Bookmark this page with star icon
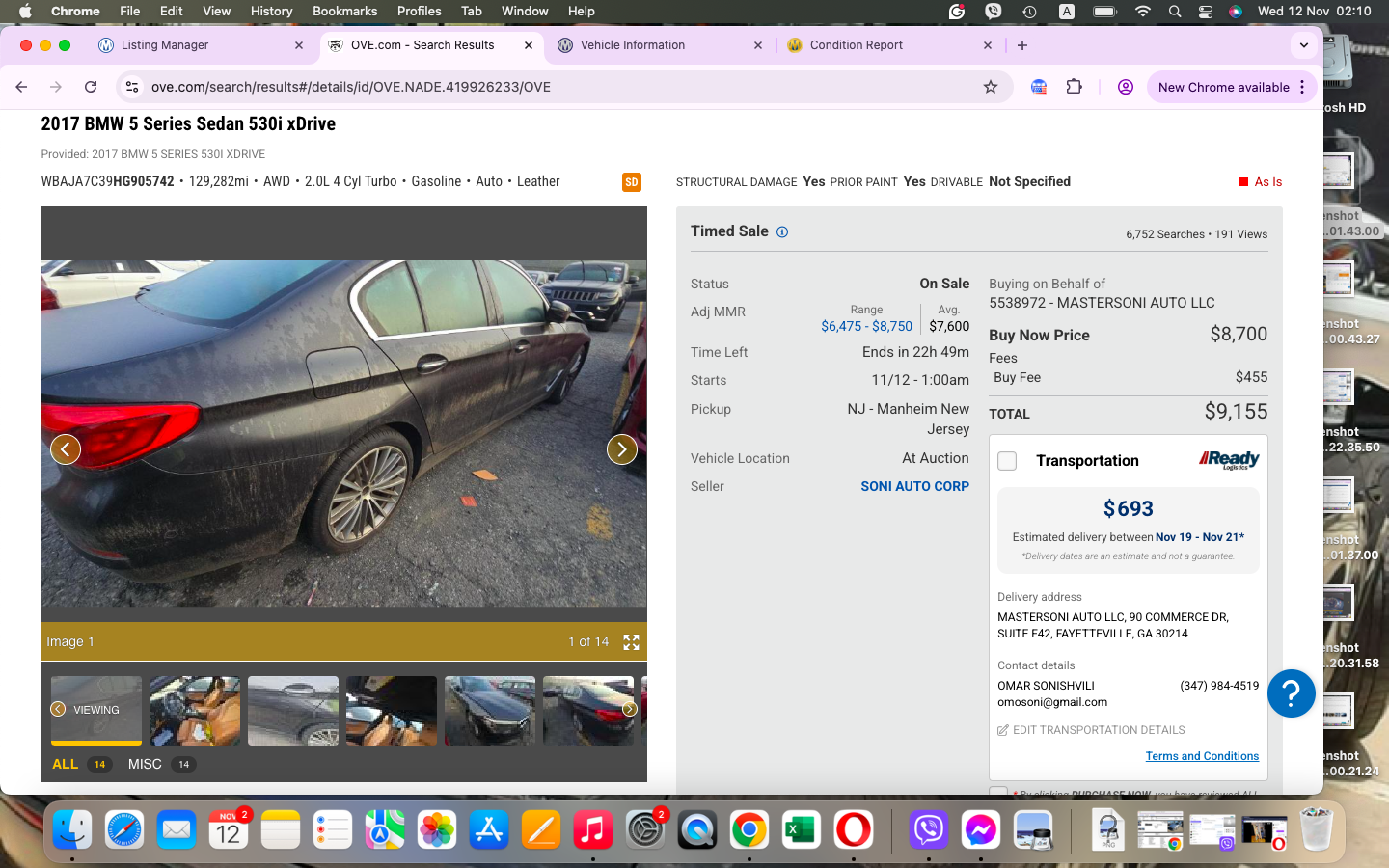 (990, 87)
